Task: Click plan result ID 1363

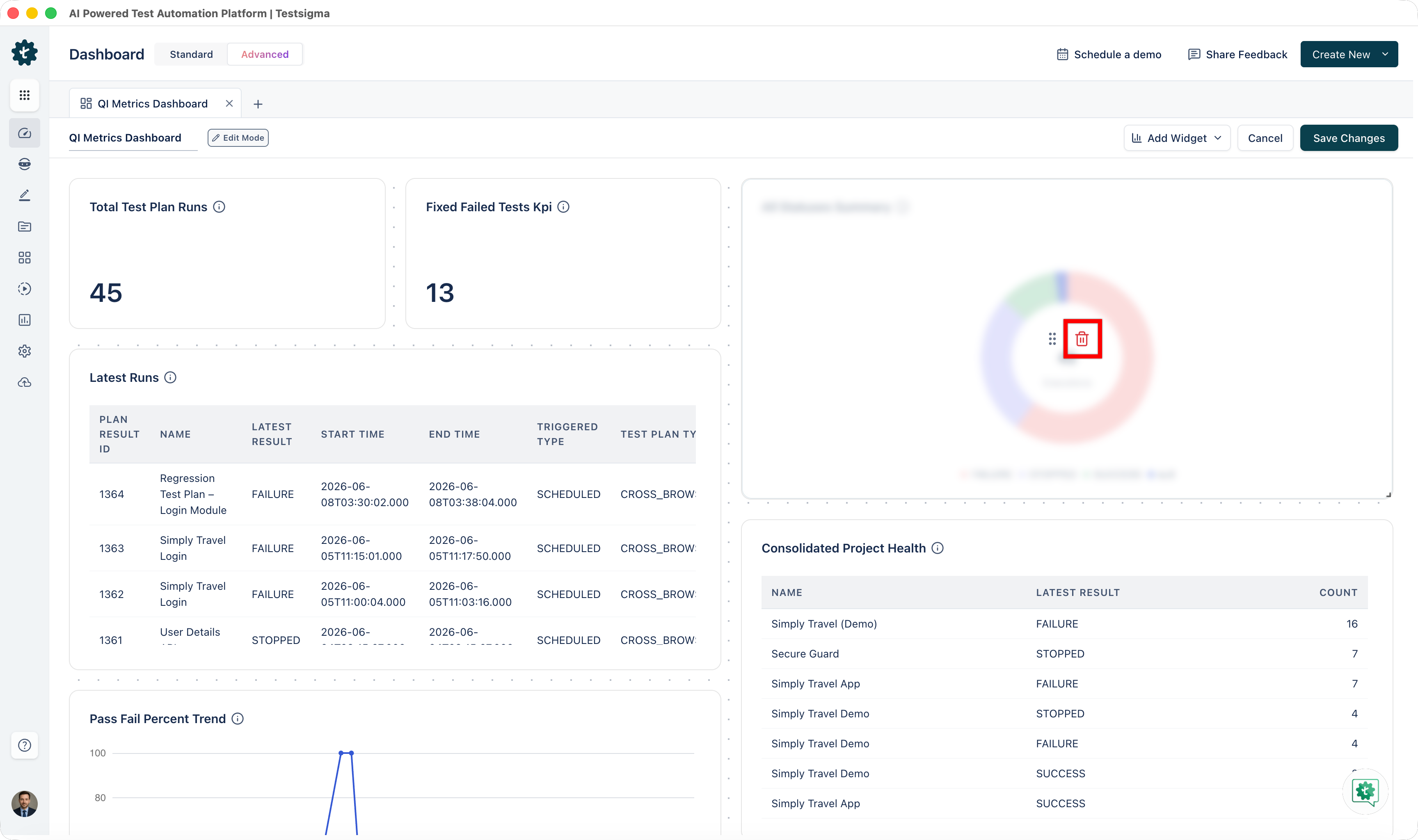Action: coord(112,548)
